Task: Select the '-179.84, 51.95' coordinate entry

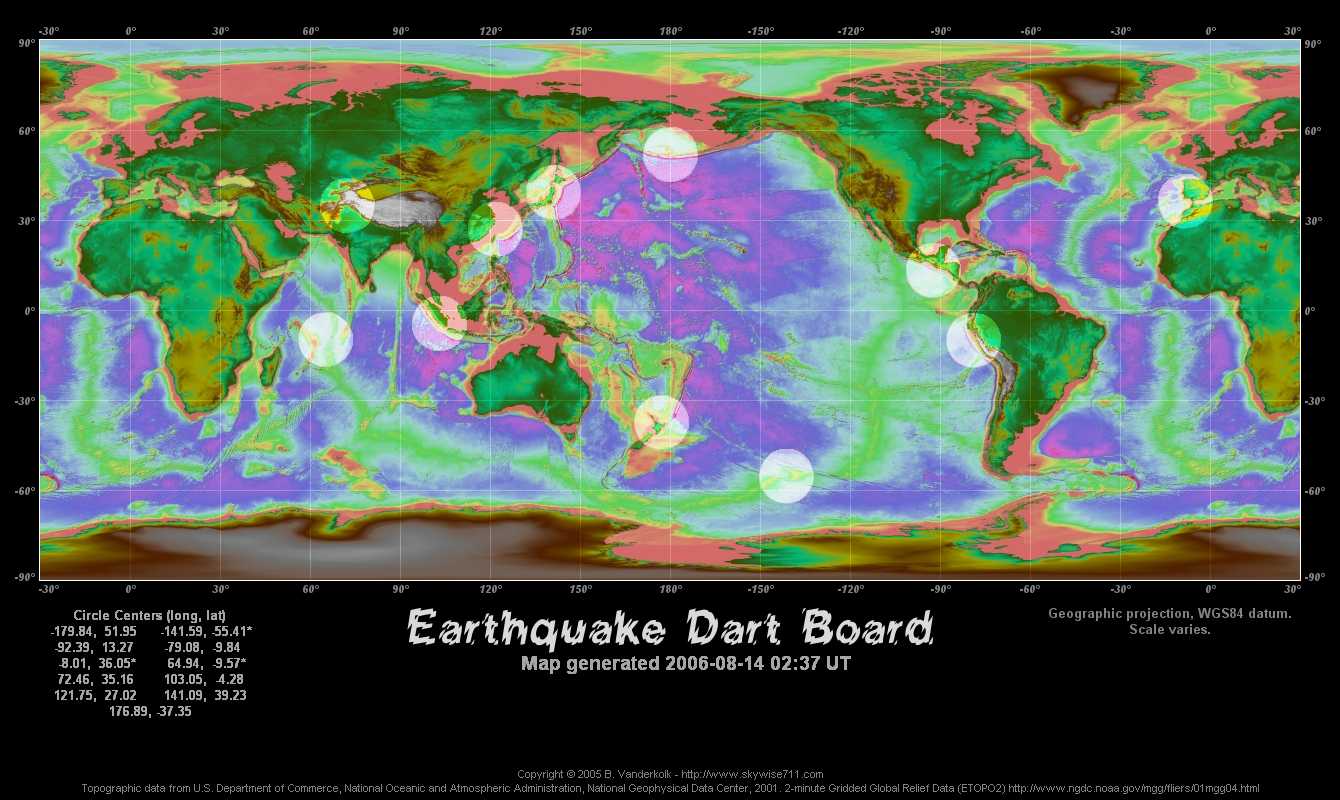Action: click(94, 631)
